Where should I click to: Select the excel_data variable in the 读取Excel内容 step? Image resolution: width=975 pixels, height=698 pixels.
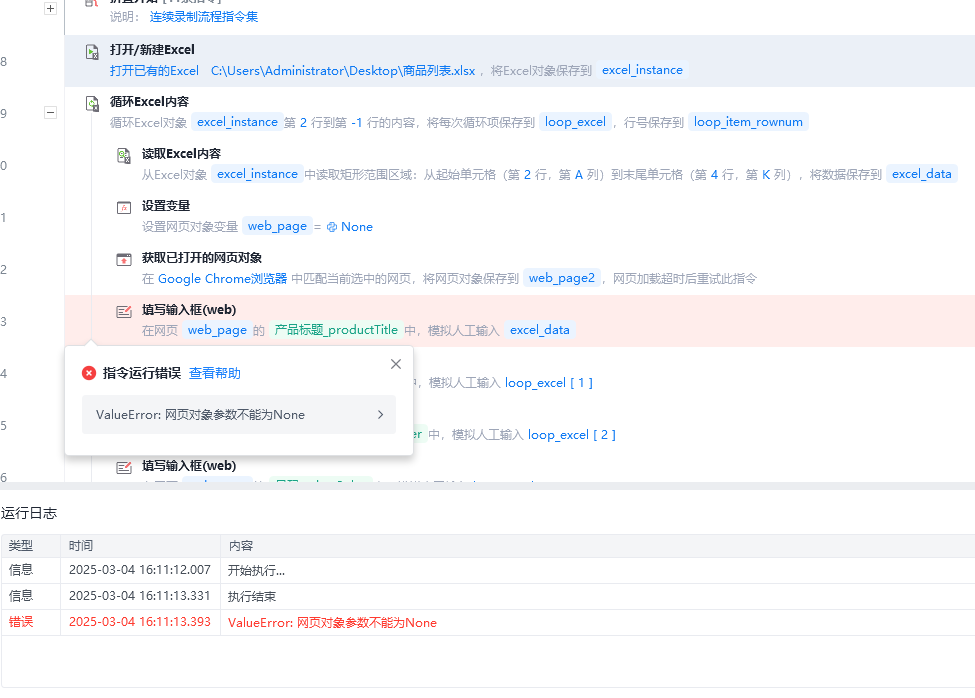coord(922,174)
